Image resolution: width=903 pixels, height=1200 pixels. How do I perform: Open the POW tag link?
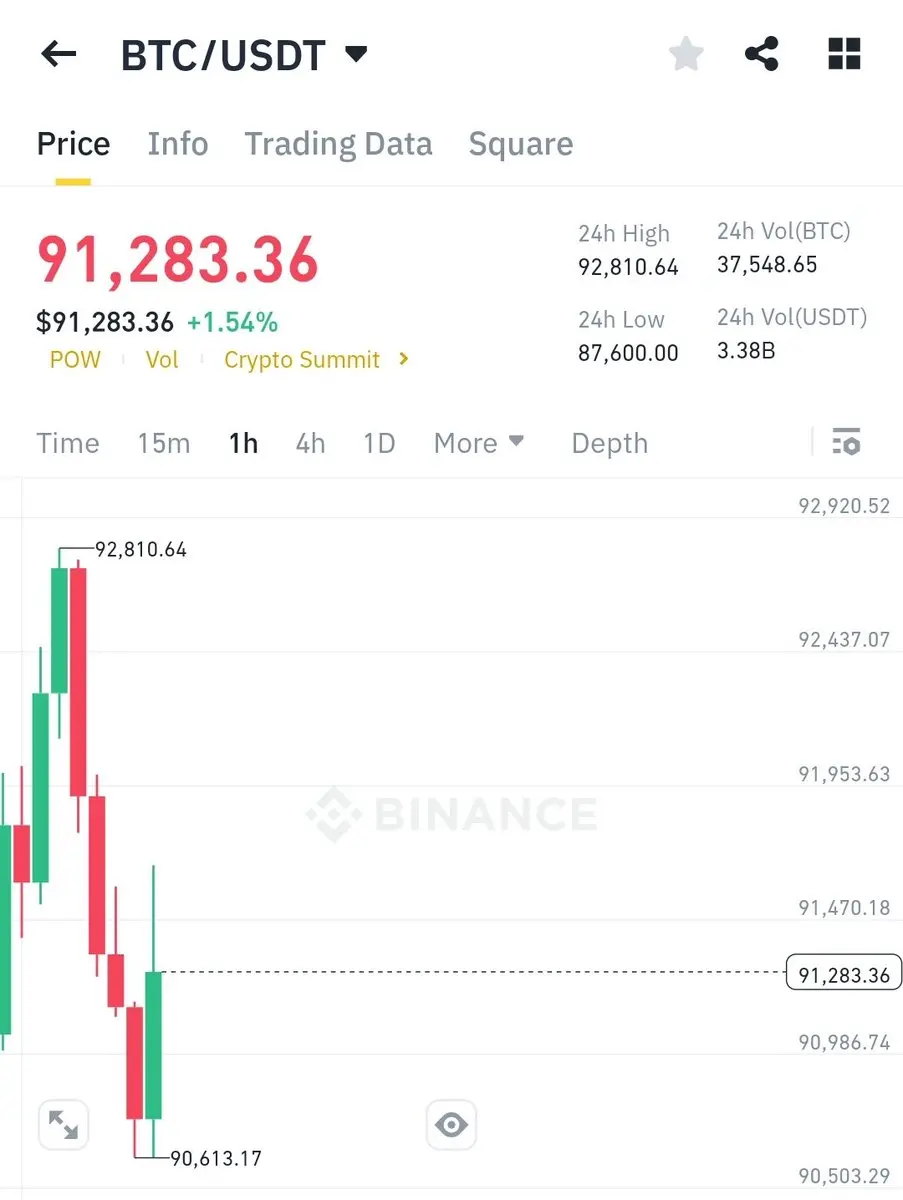coord(75,360)
